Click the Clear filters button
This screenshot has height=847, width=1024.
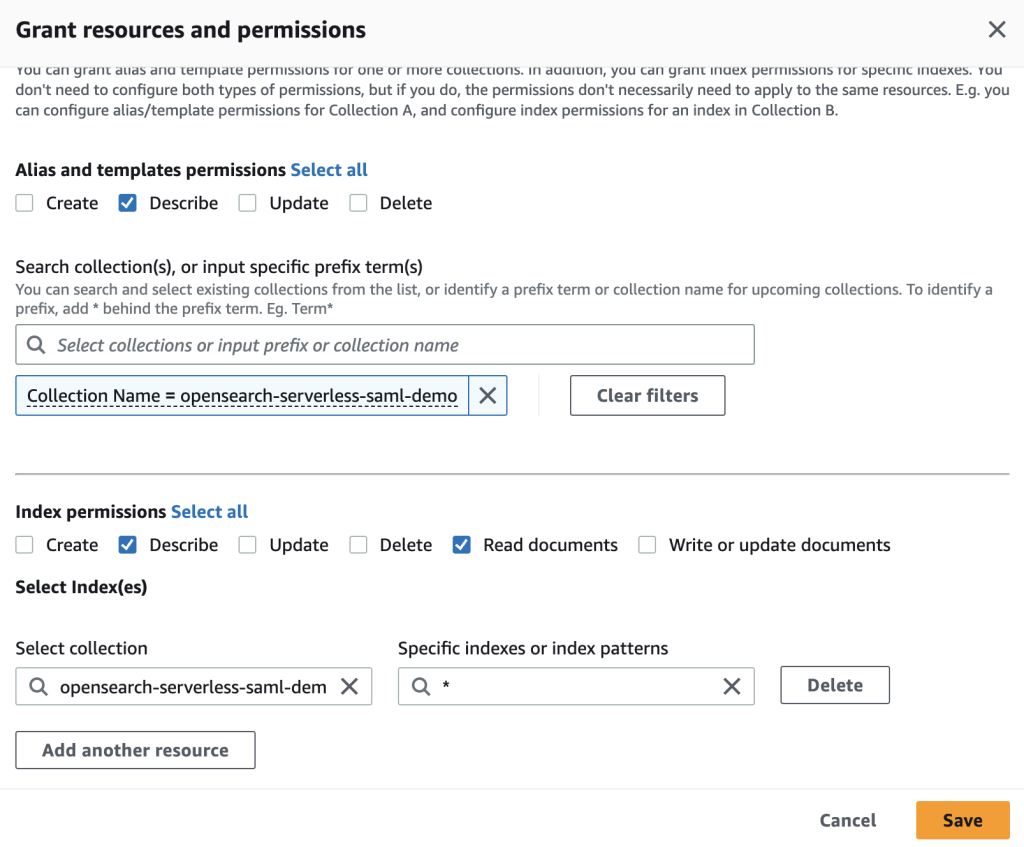click(x=647, y=396)
